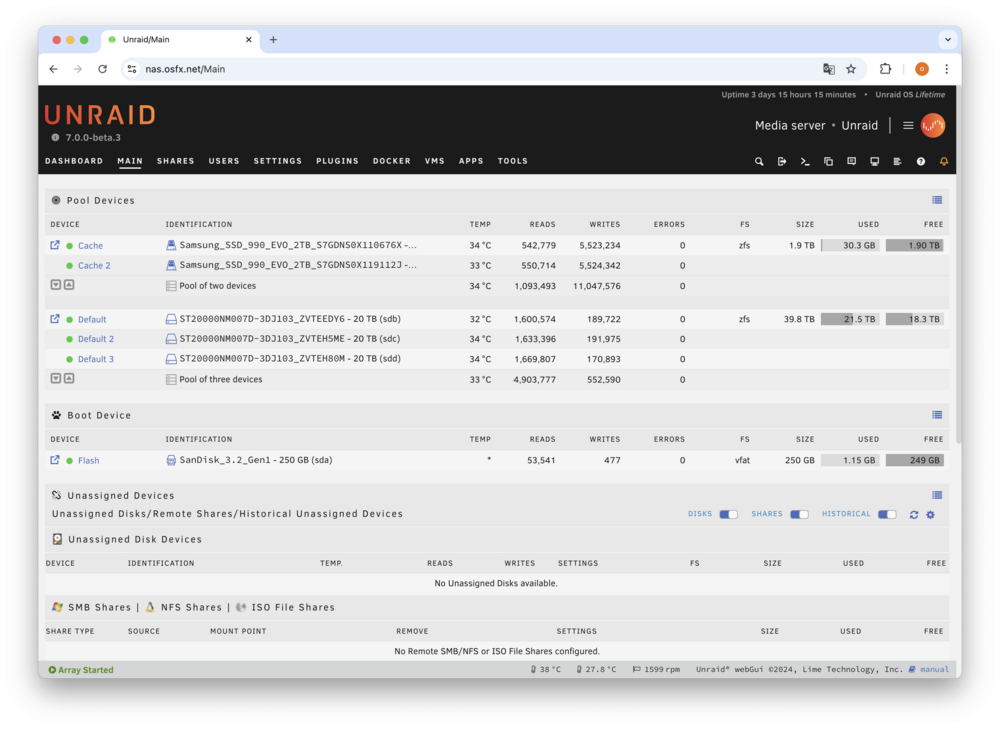1000x729 pixels.
Task: Click the help question mark icon
Action: 921,161
